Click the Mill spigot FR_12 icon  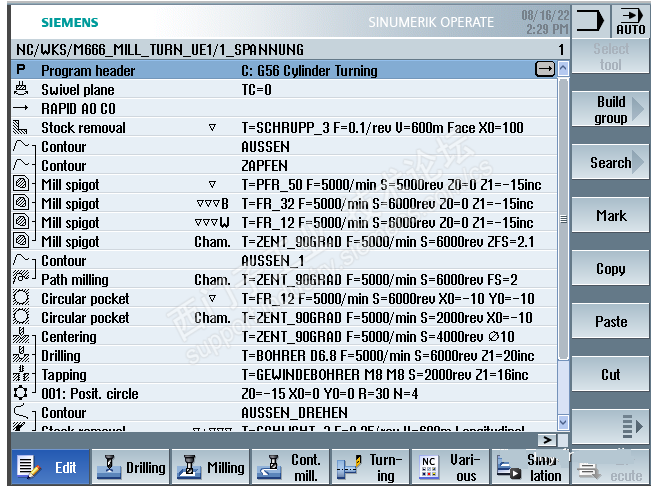pos(21,222)
